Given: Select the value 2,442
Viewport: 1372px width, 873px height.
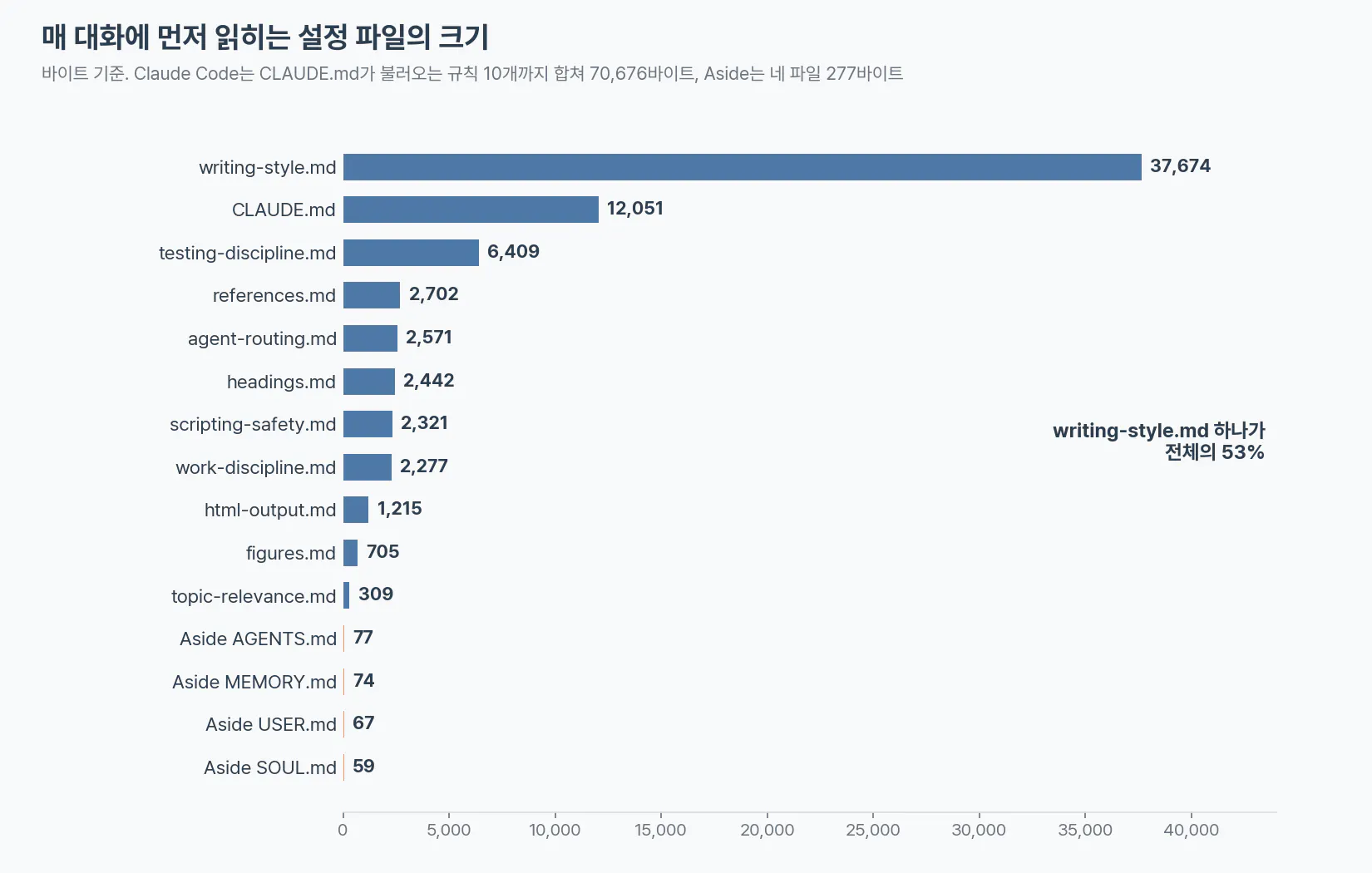Looking at the screenshot, I should pos(429,380).
